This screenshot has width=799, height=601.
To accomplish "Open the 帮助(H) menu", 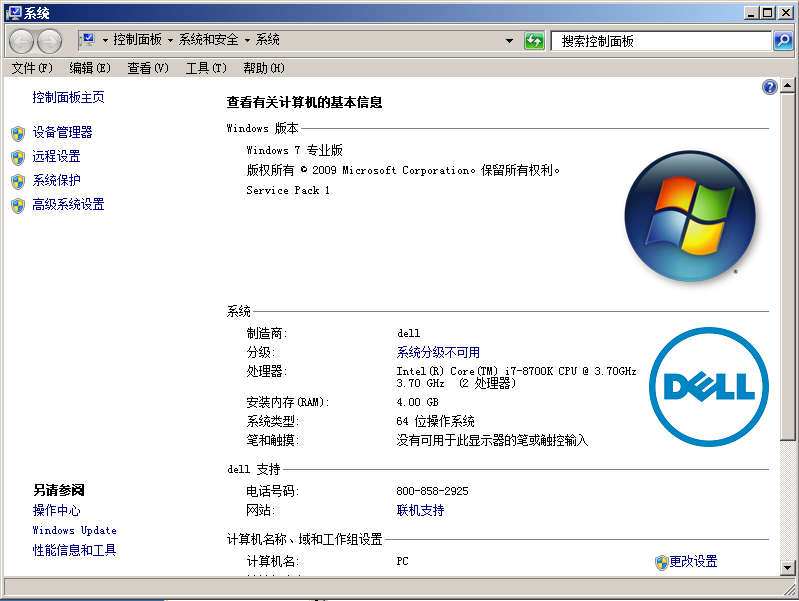I will click(x=264, y=68).
